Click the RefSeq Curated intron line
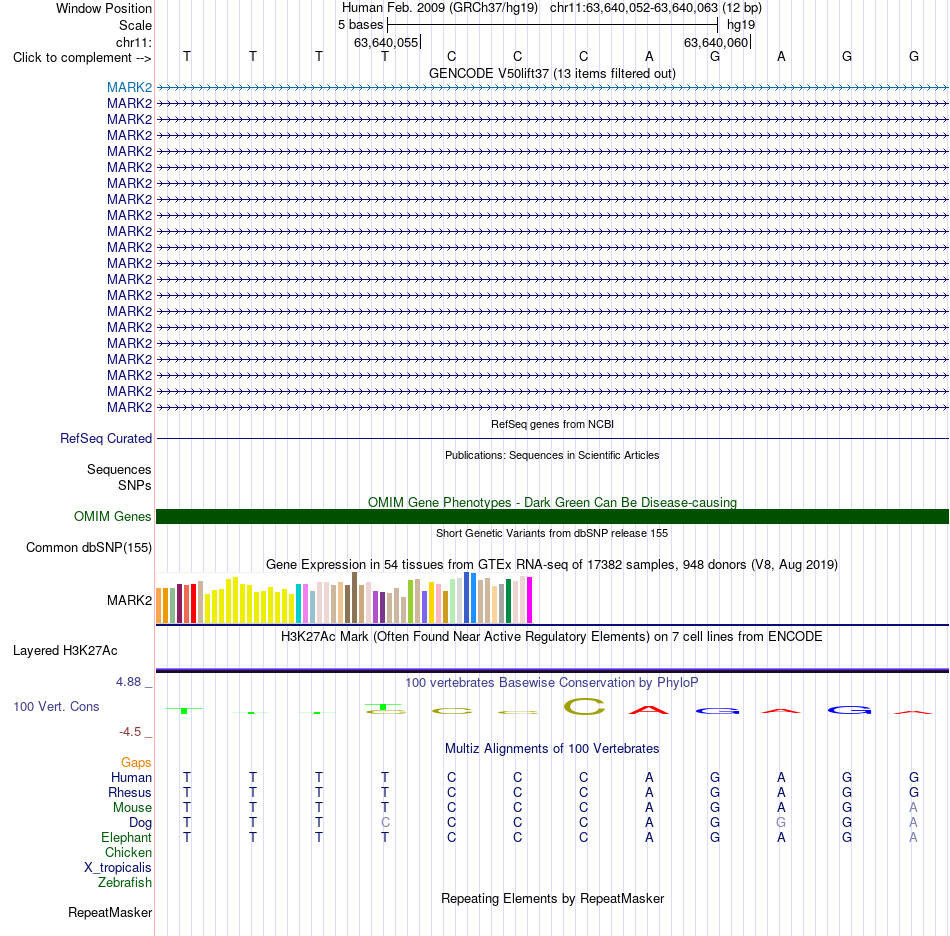950x936 pixels. (552, 438)
